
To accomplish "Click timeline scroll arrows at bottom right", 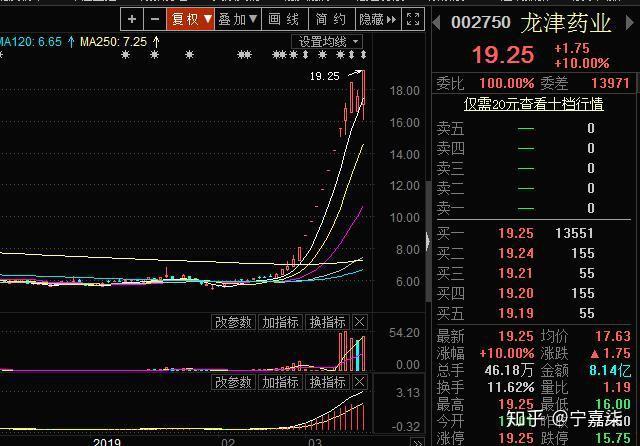I will [x=417, y=442].
